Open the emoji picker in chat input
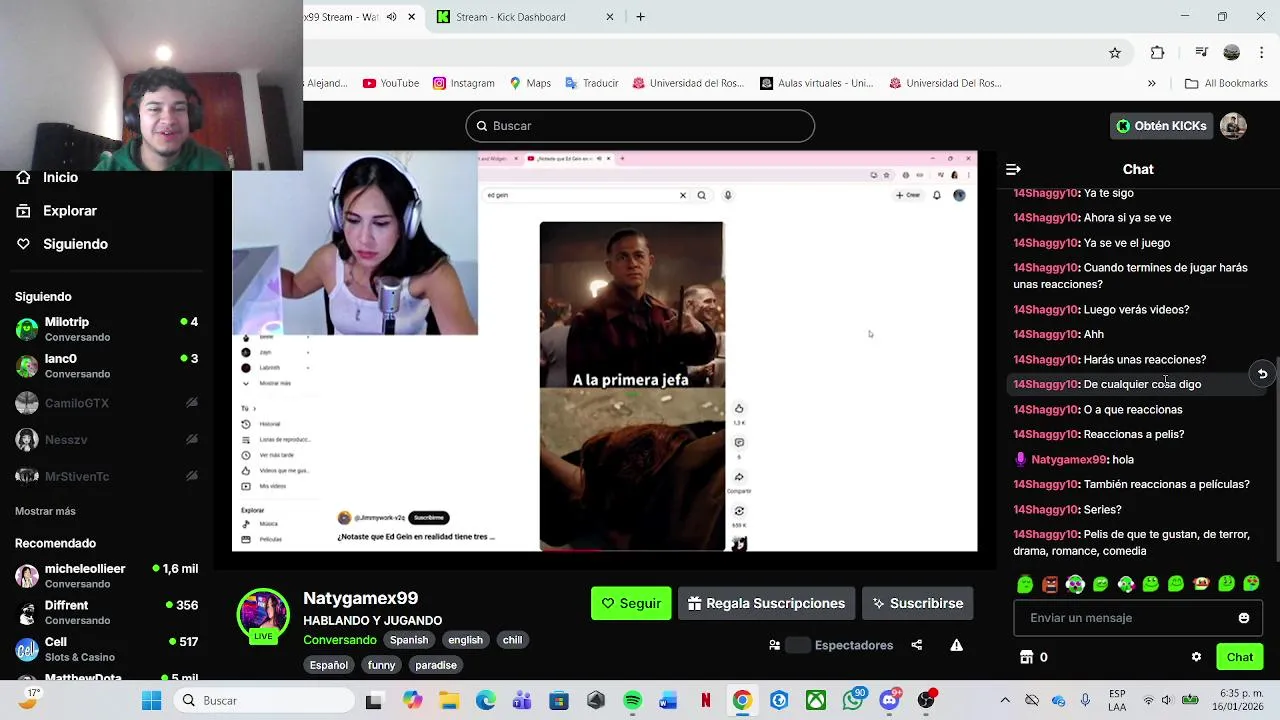The image size is (1280, 720). pyautogui.click(x=1244, y=618)
